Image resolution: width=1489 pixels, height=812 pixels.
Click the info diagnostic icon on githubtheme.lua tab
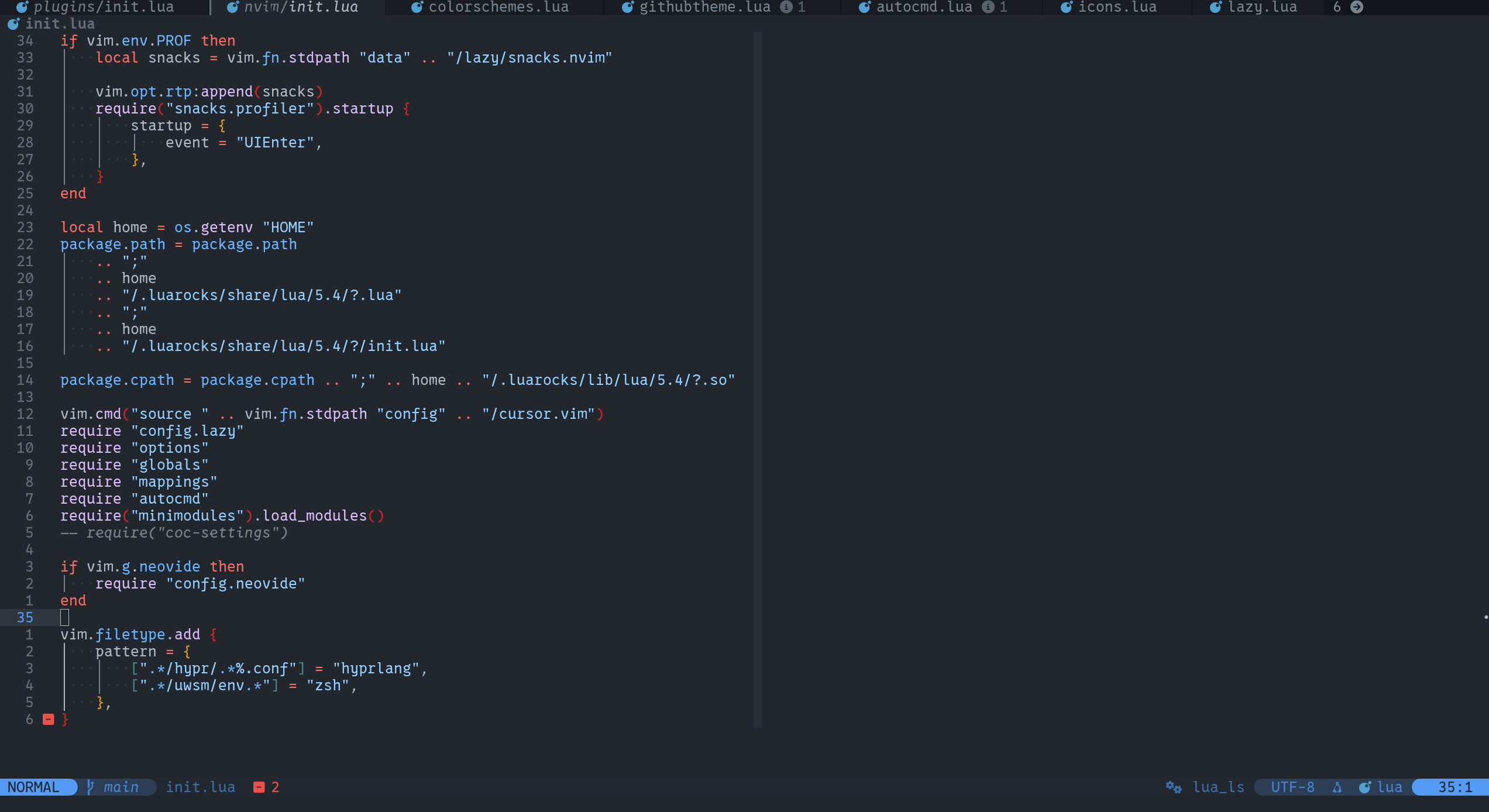point(786,7)
